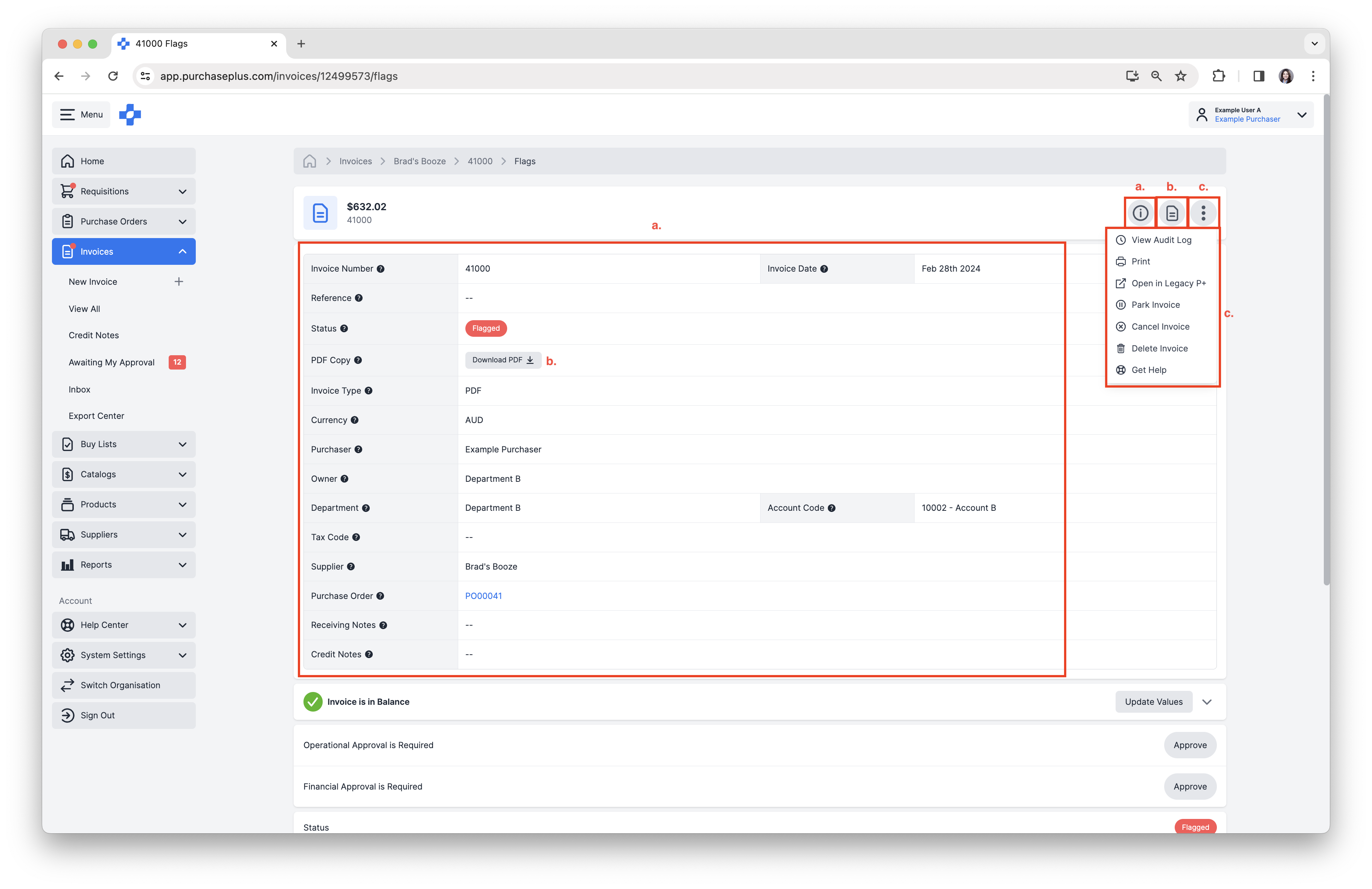Click the invoice document icon beside $632.02

pyautogui.click(x=320, y=213)
